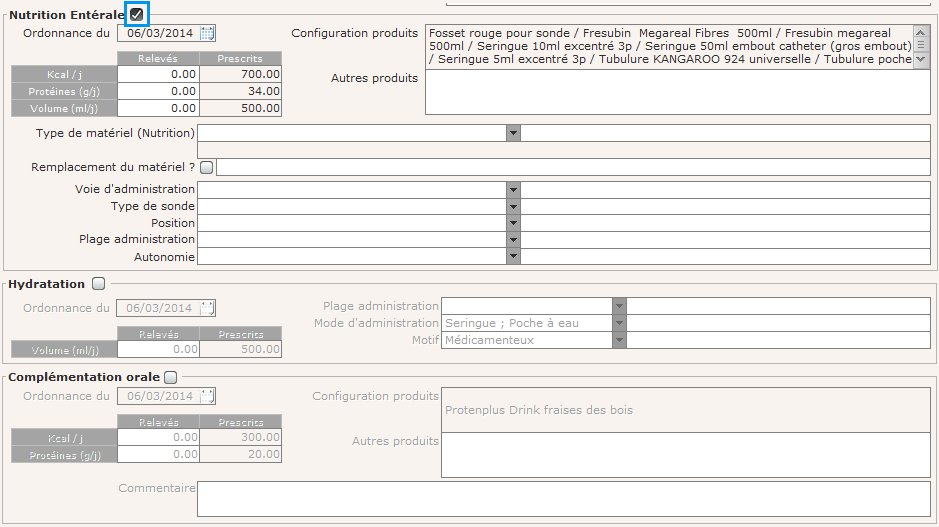The height and width of the screenshot is (527, 939).
Task: Click the Complémentation Kcal / j Relevés cell
Action: click(159, 438)
